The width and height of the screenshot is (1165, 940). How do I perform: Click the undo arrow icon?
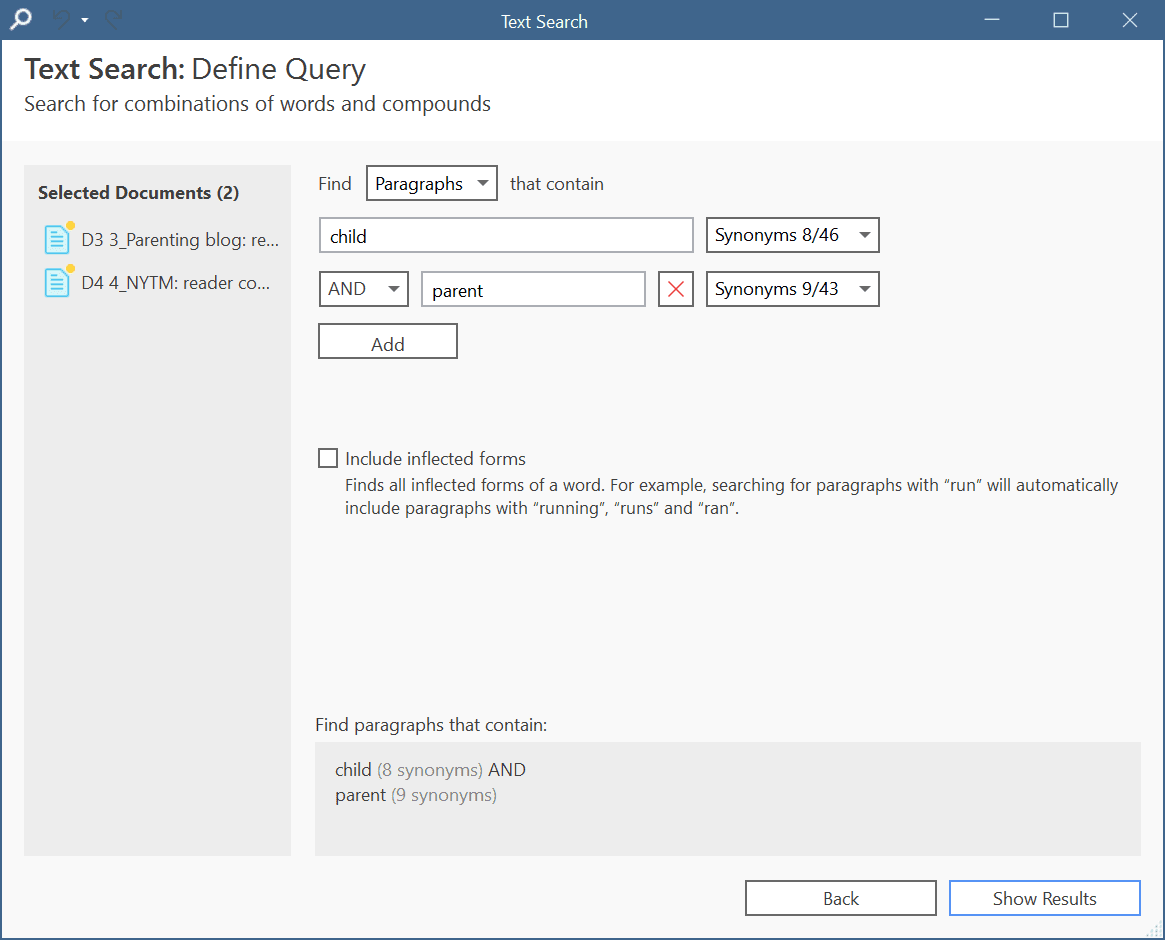tap(62, 20)
